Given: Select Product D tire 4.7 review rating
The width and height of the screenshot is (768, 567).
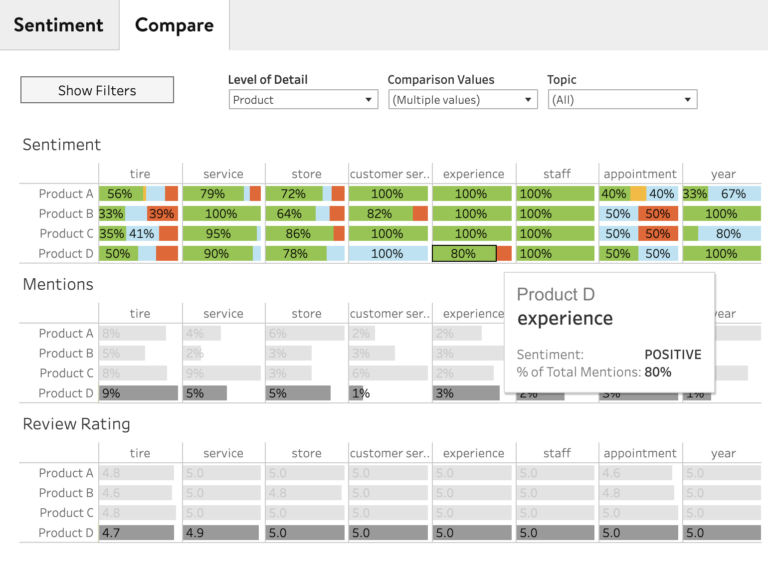Looking at the screenshot, I should [136, 533].
